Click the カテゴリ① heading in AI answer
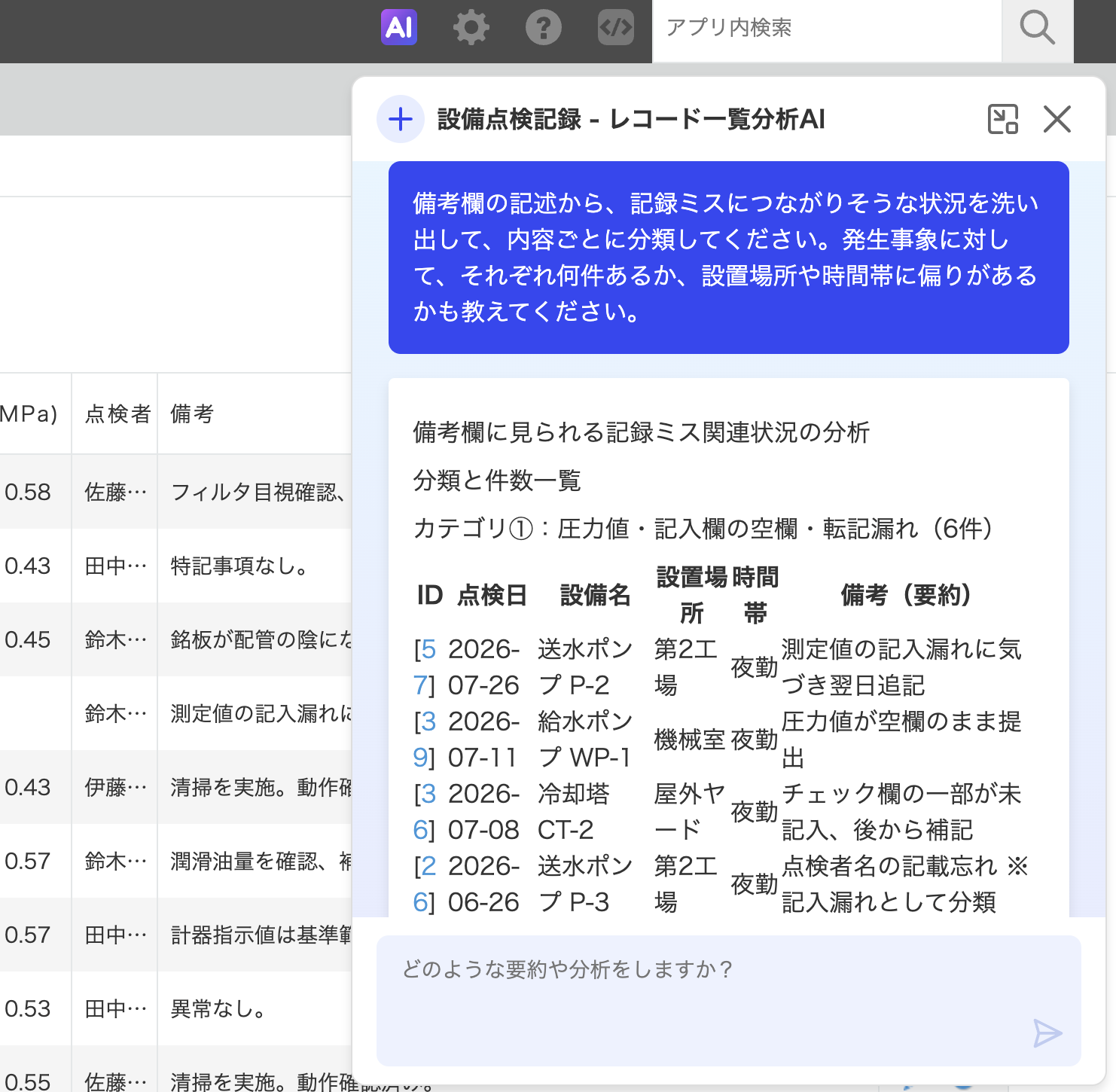The width and height of the screenshot is (1116, 1092). 703,529
